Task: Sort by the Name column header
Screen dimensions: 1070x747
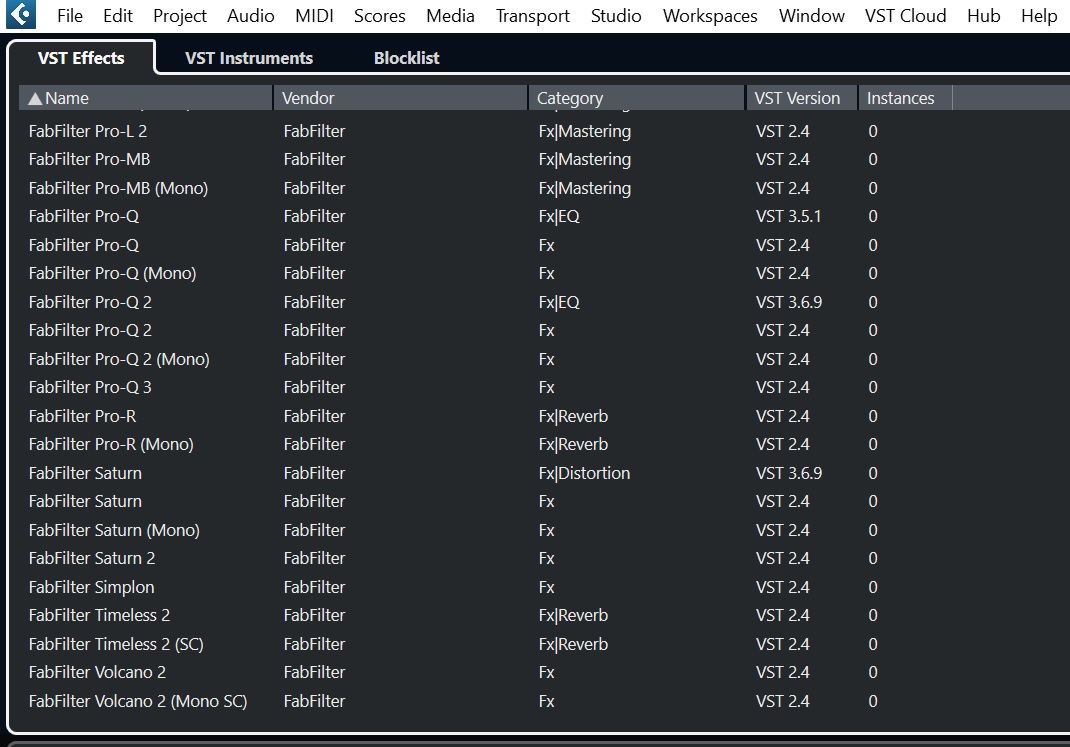Action: click(145, 98)
